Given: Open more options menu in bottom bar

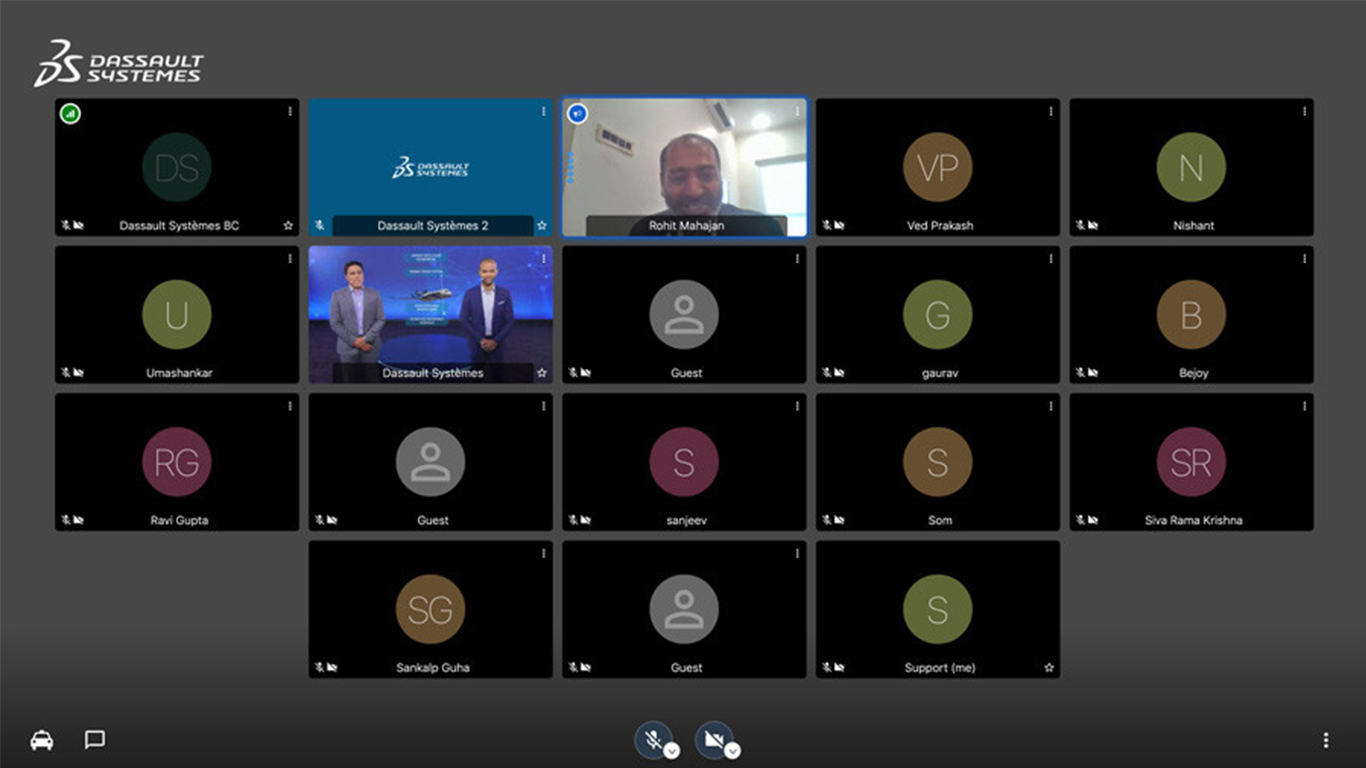Looking at the screenshot, I should (1325, 740).
